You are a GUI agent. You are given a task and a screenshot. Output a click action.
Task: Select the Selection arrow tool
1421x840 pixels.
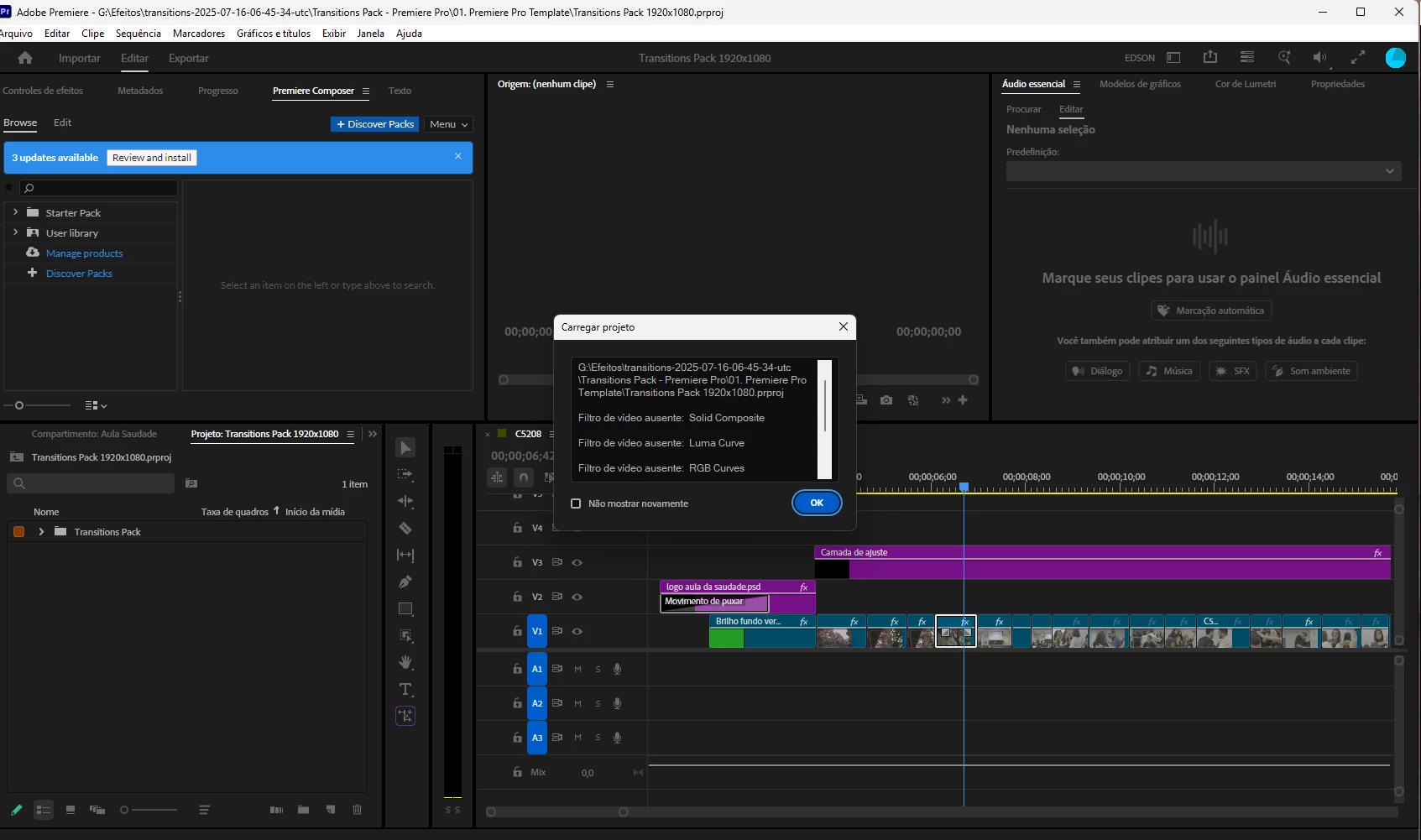(x=405, y=448)
